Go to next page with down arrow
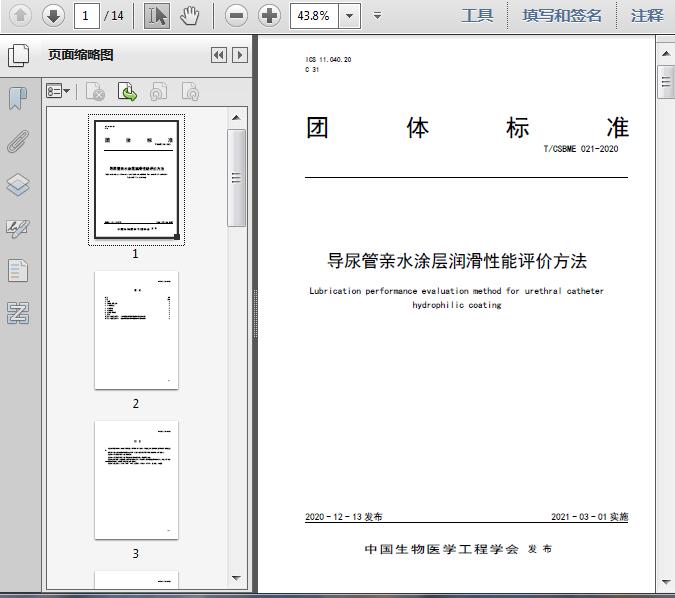Screen dimensions: 675x598 (x=53, y=16)
